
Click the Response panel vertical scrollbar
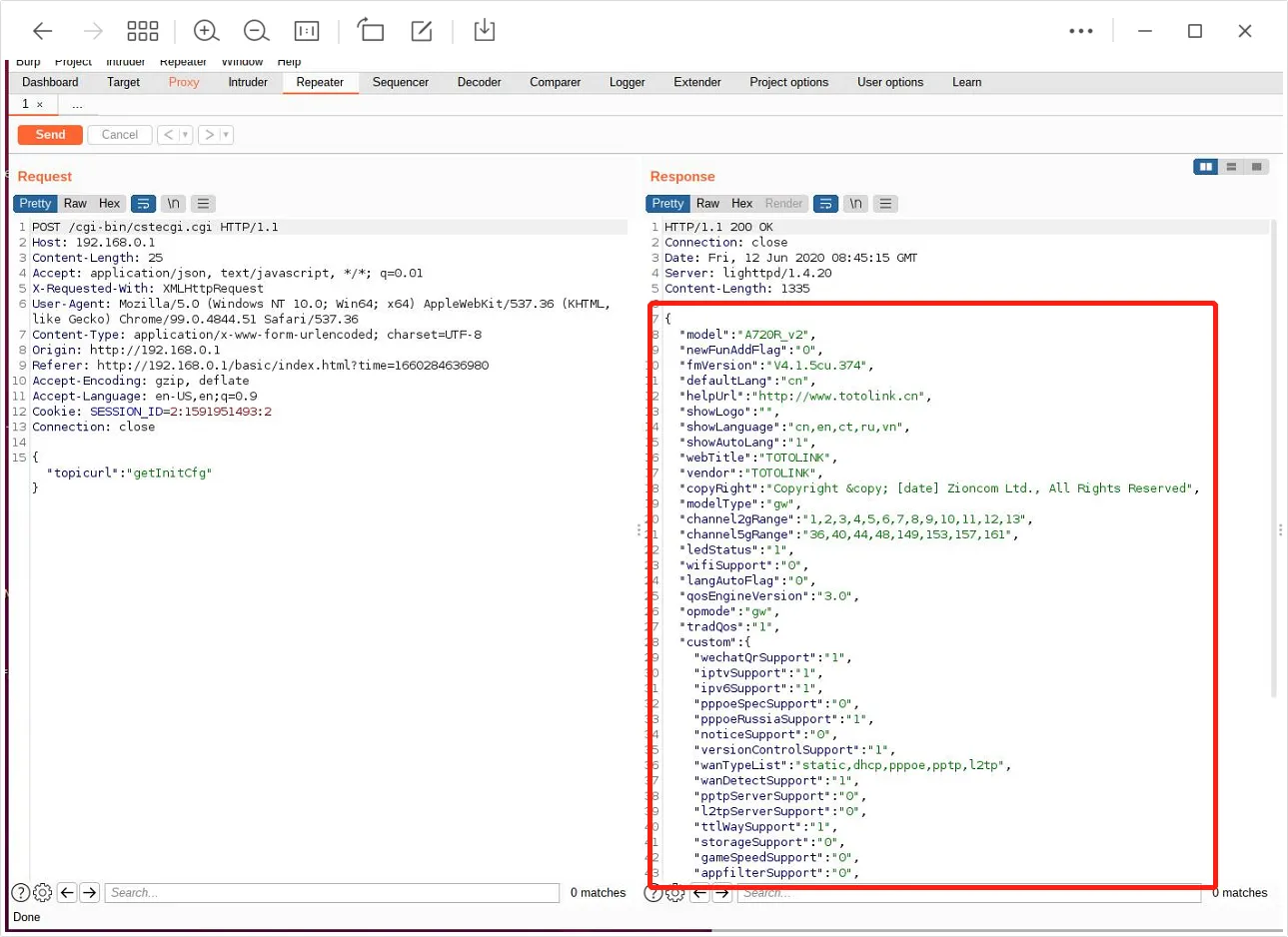click(1274, 460)
